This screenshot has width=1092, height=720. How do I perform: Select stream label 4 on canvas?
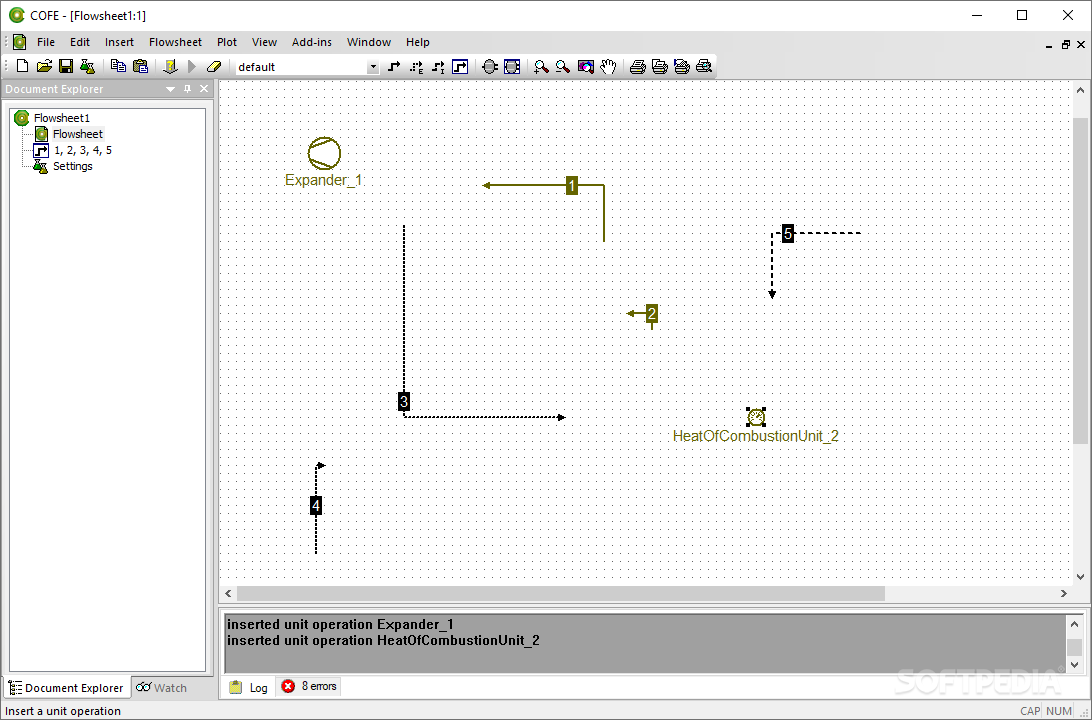click(x=315, y=506)
